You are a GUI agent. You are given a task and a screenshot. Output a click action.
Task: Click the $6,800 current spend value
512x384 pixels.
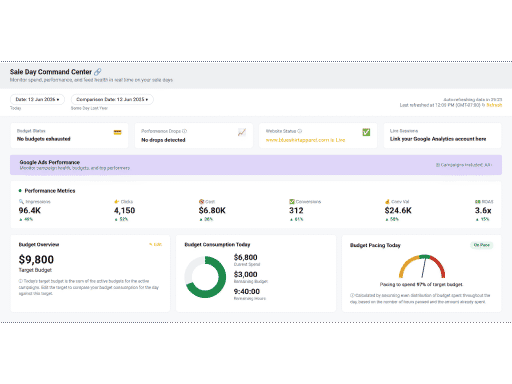[x=246, y=257]
